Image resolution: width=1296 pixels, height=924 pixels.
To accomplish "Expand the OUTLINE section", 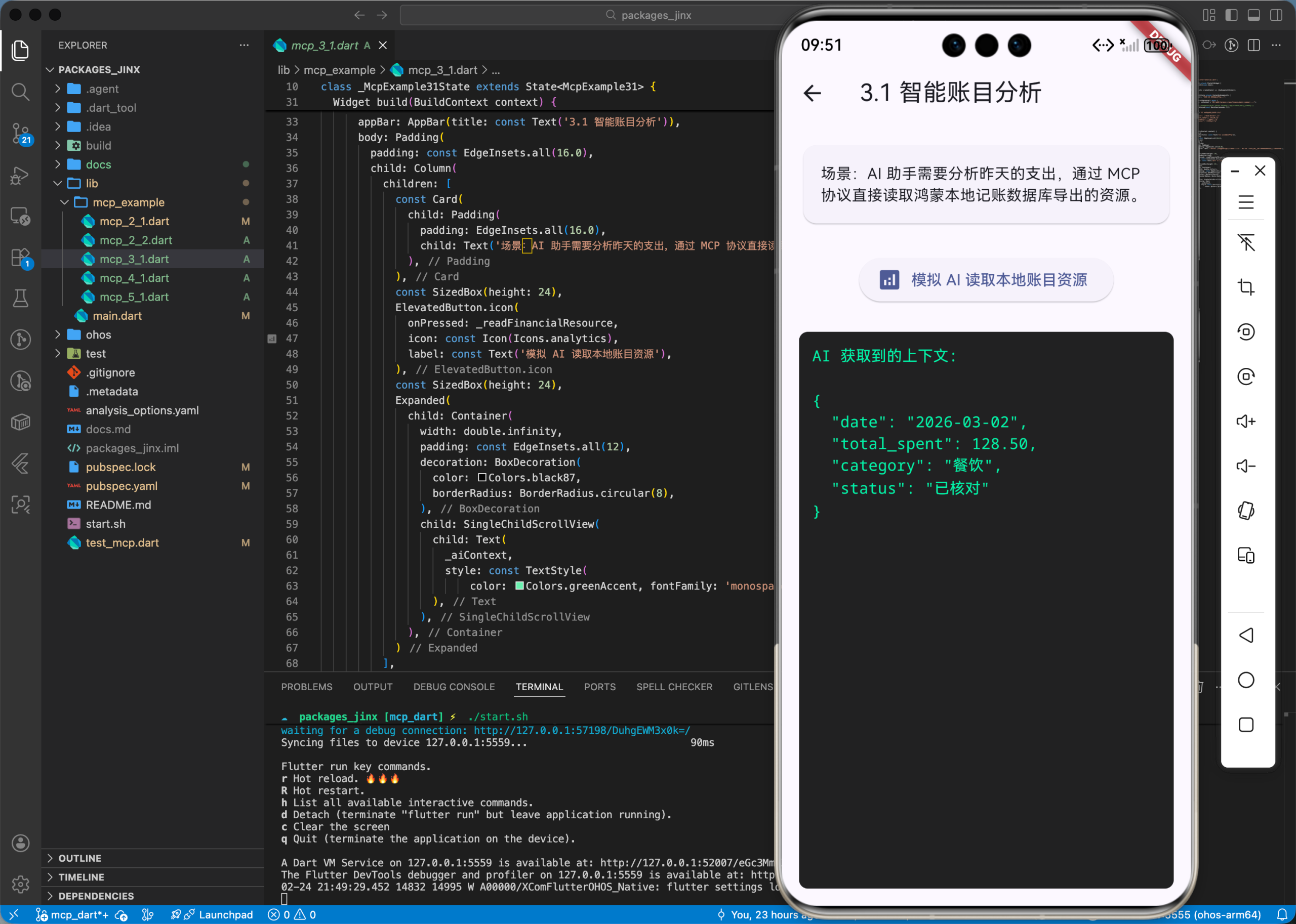I will tap(79, 858).
